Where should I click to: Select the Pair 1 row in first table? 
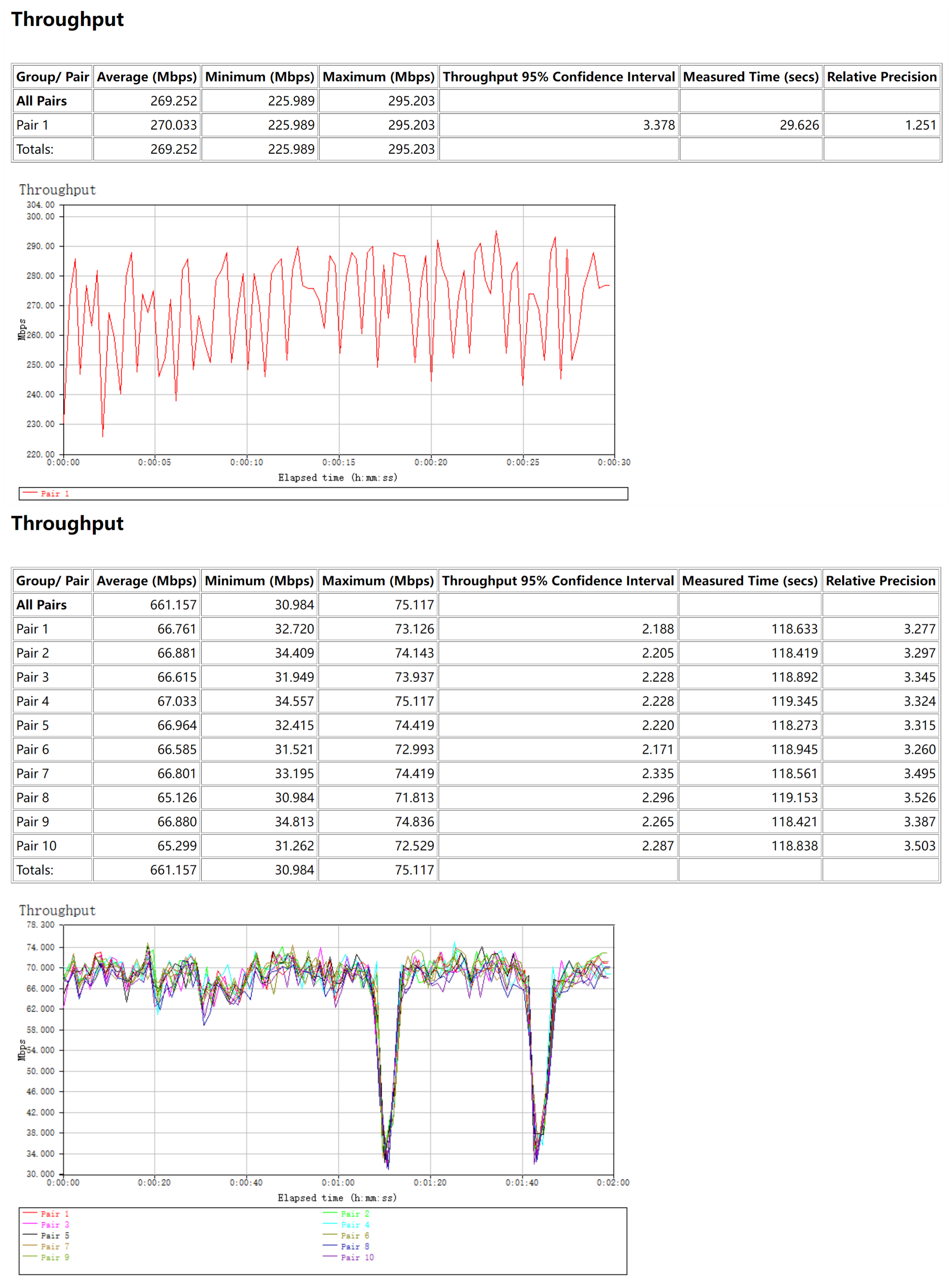click(x=32, y=125)
